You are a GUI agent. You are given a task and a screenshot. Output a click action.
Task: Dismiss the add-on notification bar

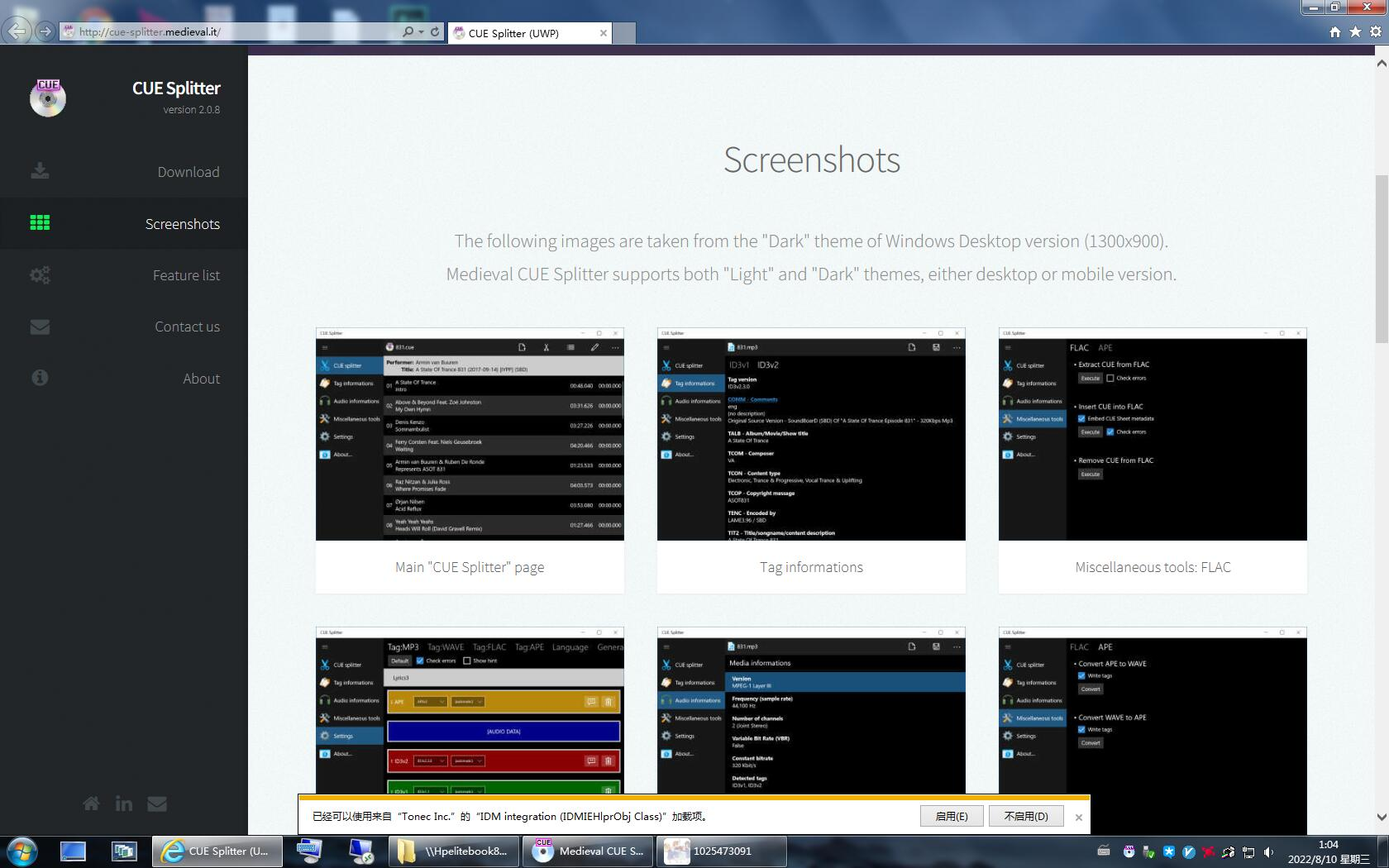(x=1078, y=817)
